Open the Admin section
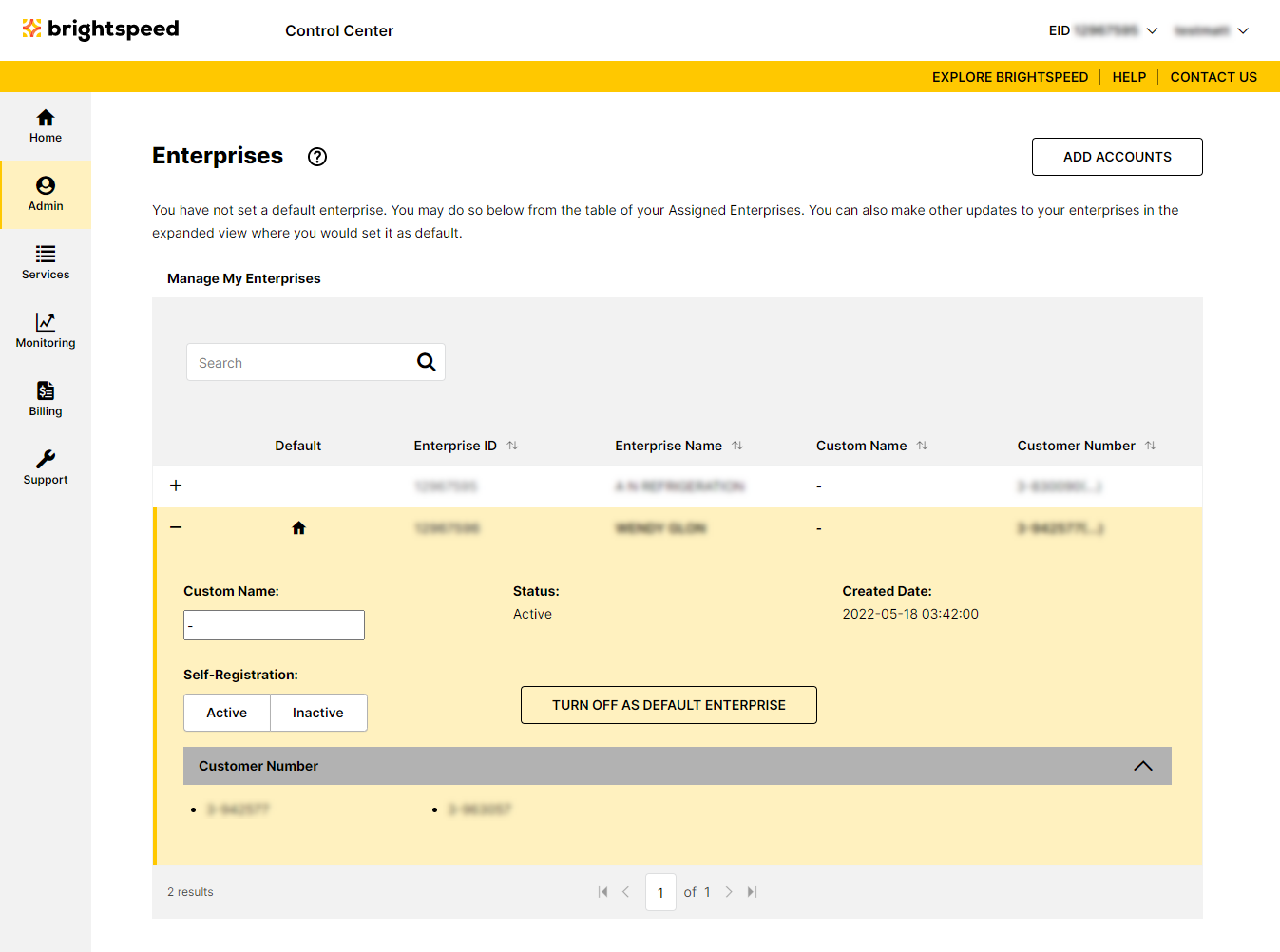The width and height of the screenshot is (1280, 952). (x=46, y=195)
